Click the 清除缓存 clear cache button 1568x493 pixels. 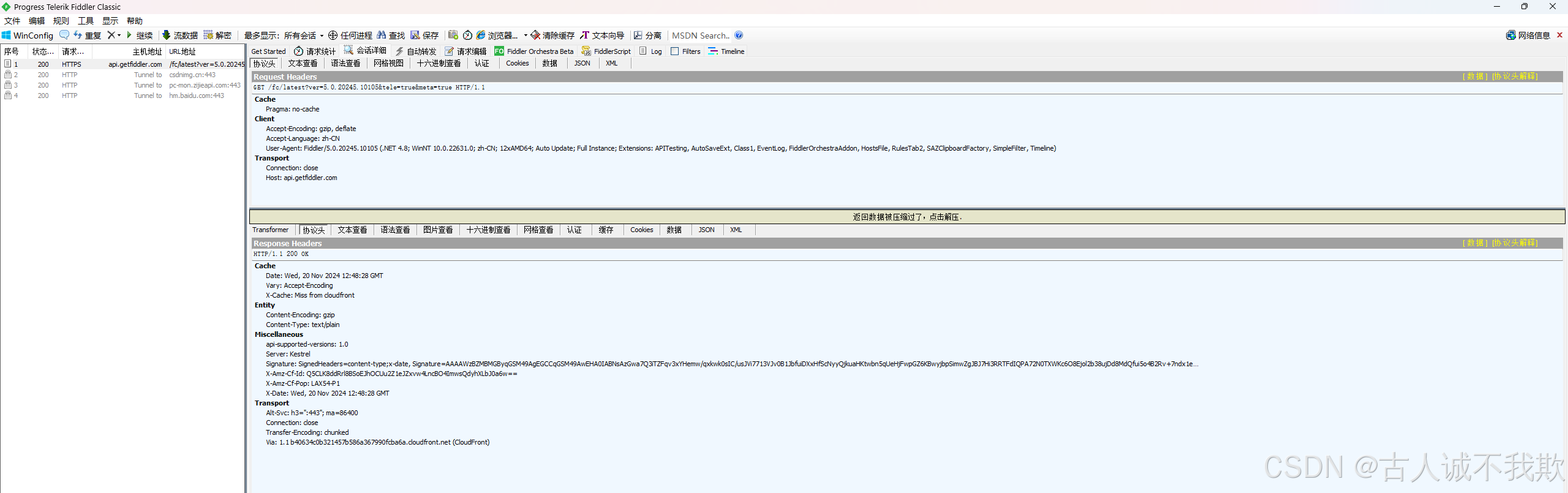(552, 36)
